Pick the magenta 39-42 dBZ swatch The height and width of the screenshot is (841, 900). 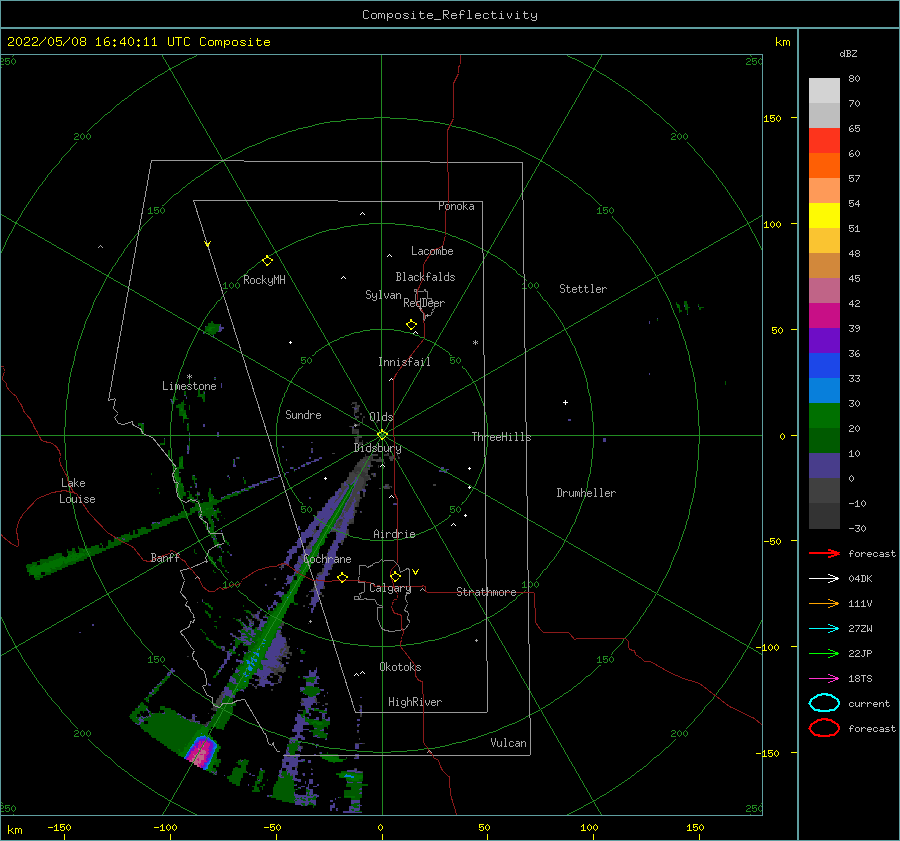tap(824, 315)
